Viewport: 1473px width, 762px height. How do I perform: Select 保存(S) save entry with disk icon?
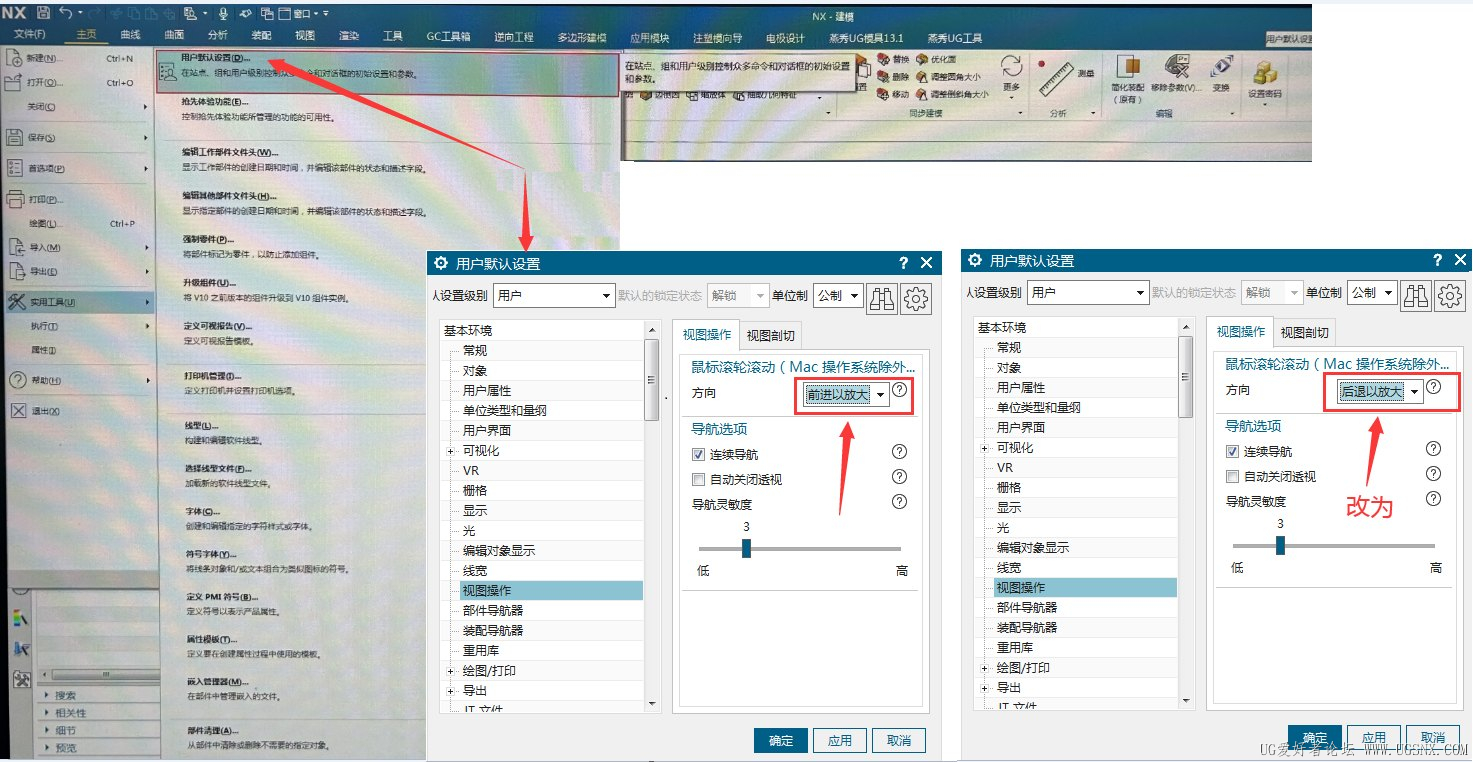[x=78, y=137]
